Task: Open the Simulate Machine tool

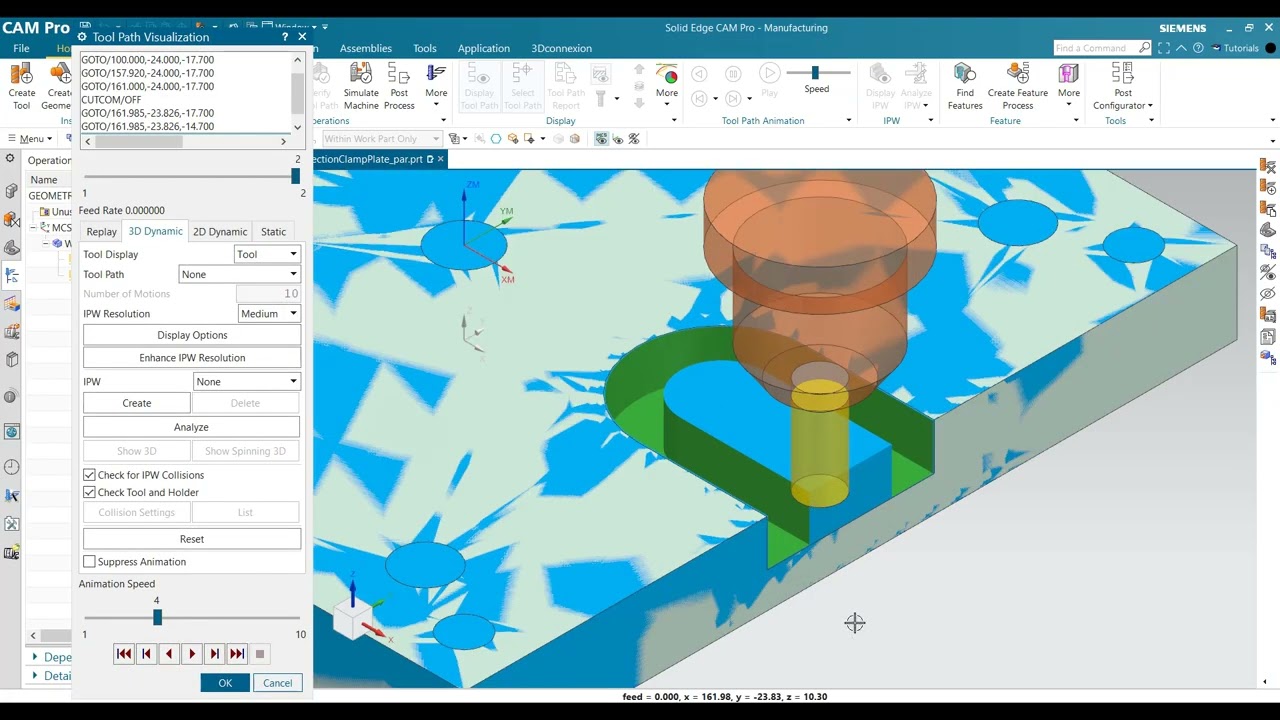Action: click(361, 86)
